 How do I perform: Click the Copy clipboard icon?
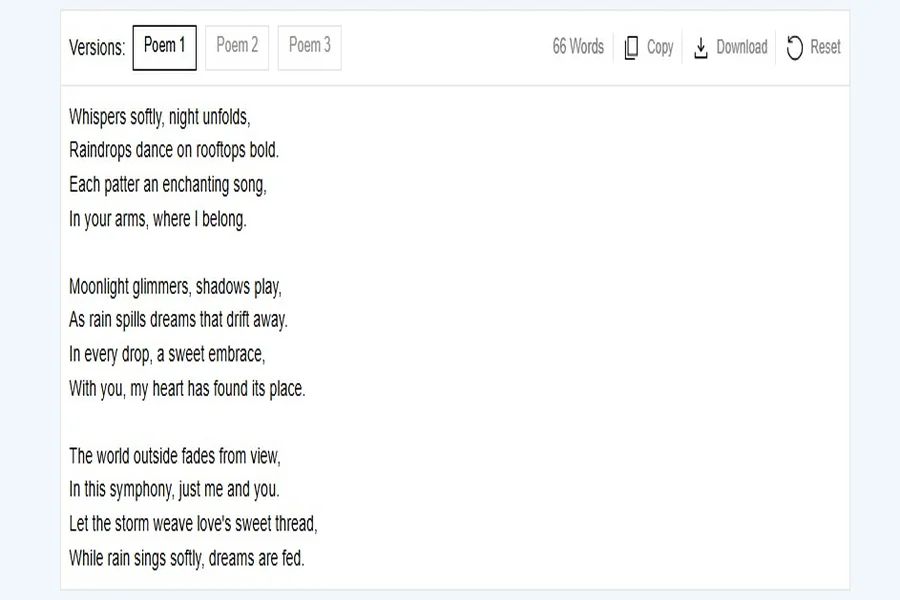[x=631, y=48]
